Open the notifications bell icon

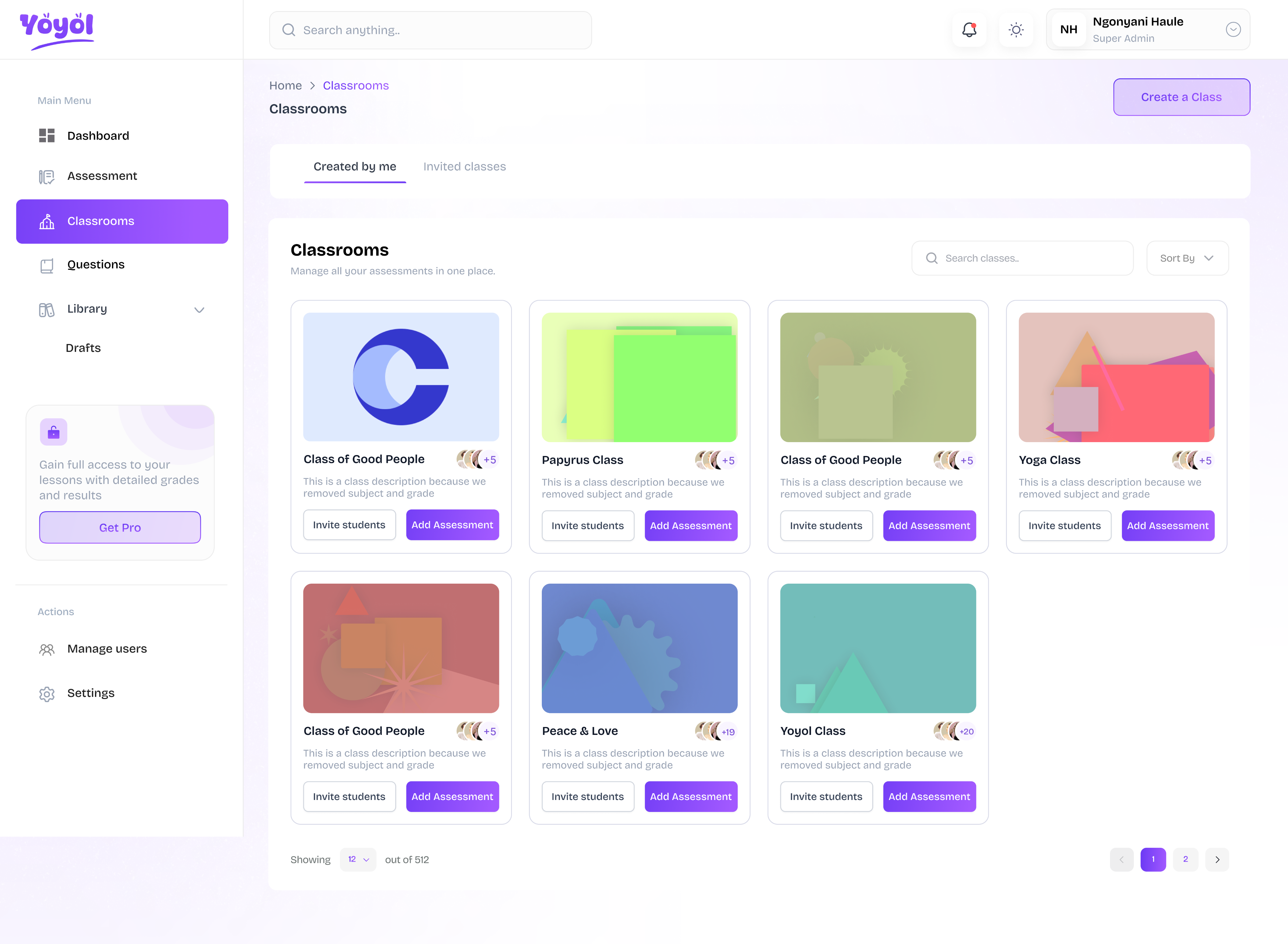tap(969, 30)
